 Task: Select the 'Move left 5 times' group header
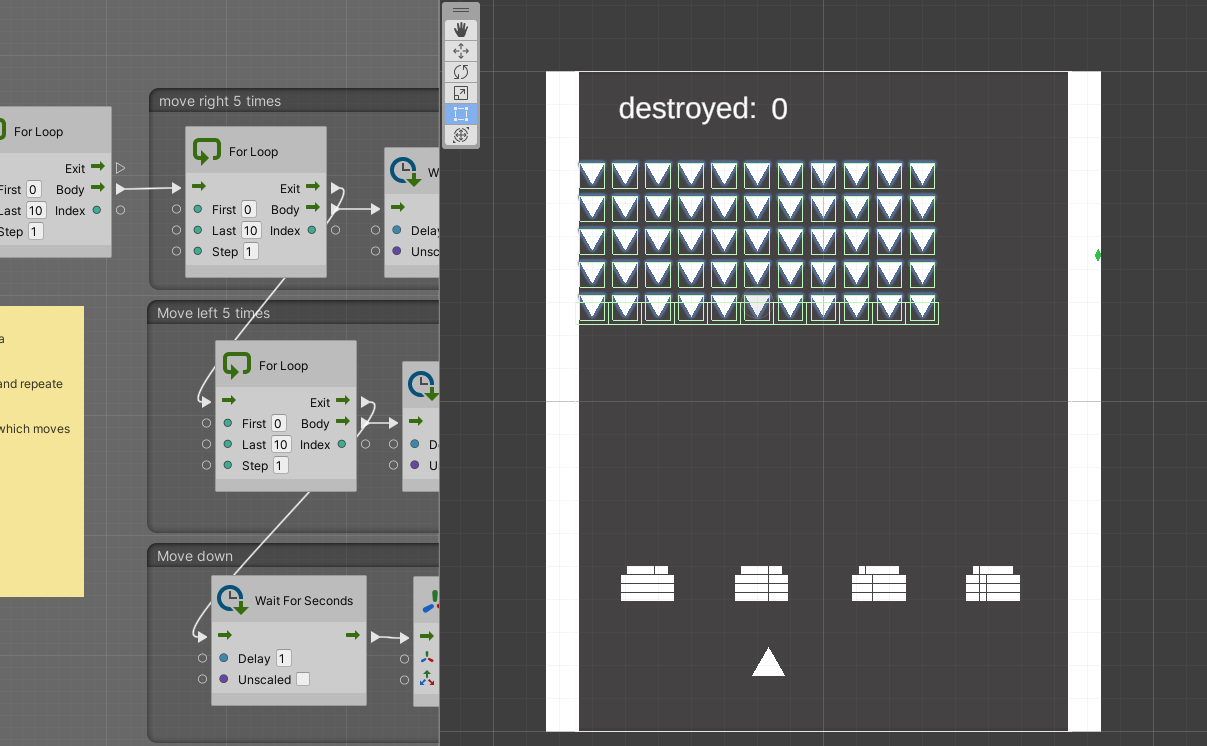tap(293, 313)
